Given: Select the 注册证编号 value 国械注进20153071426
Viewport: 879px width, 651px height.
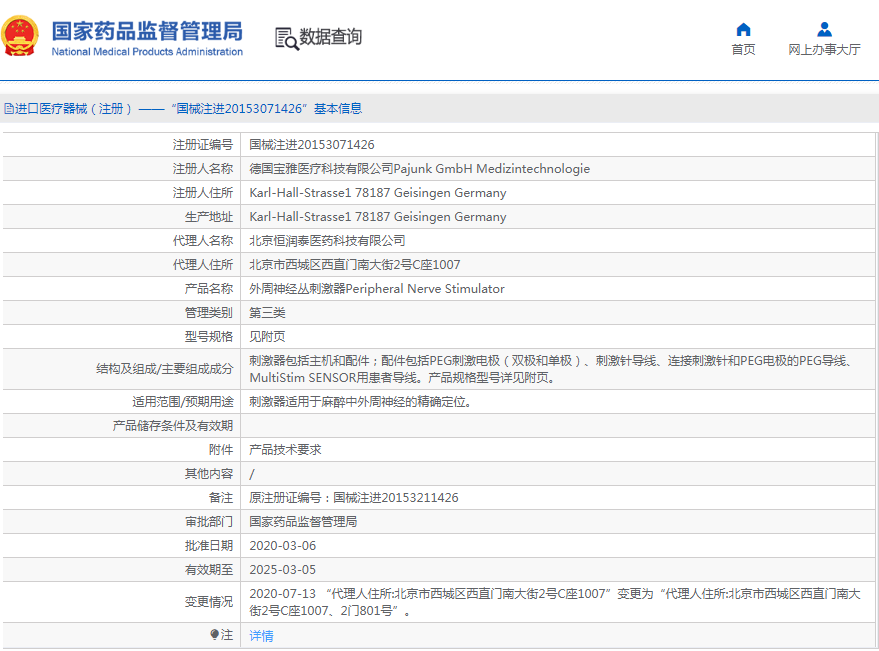Looking at the screenshot, I should click(312, 145).
